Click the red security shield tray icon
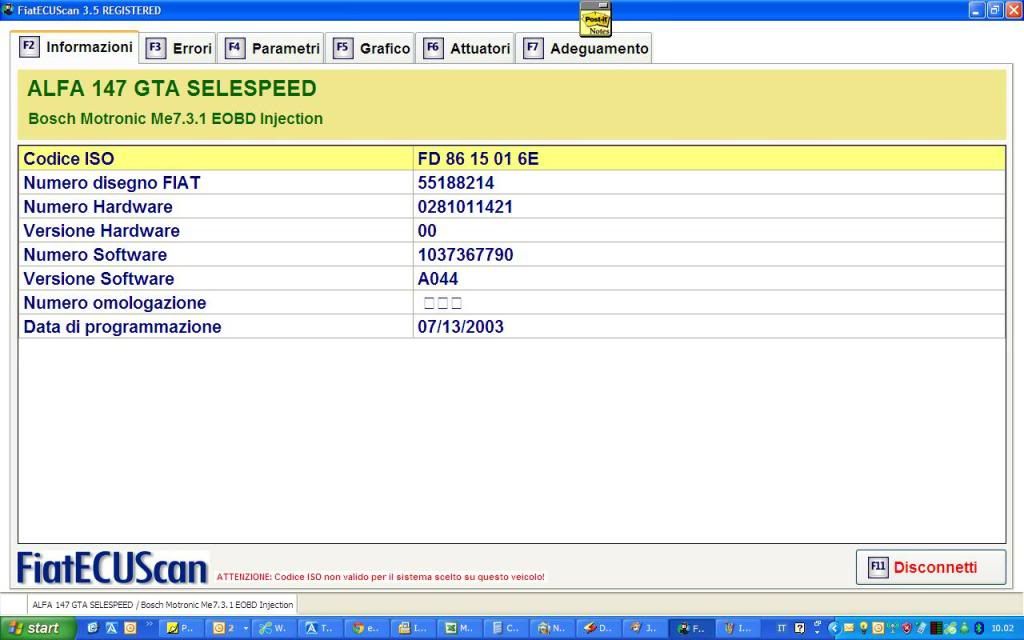Screen dimensions: 1024x640 [905, 628]
